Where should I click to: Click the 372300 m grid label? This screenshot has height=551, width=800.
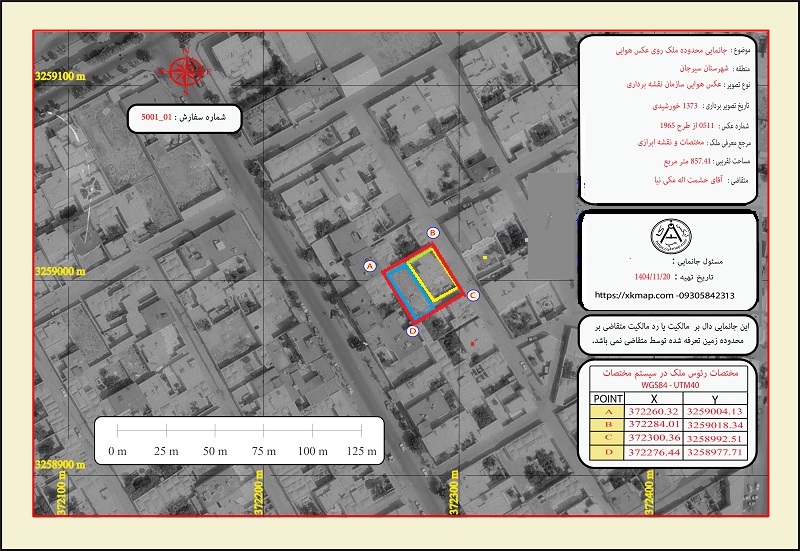point(454,492)
